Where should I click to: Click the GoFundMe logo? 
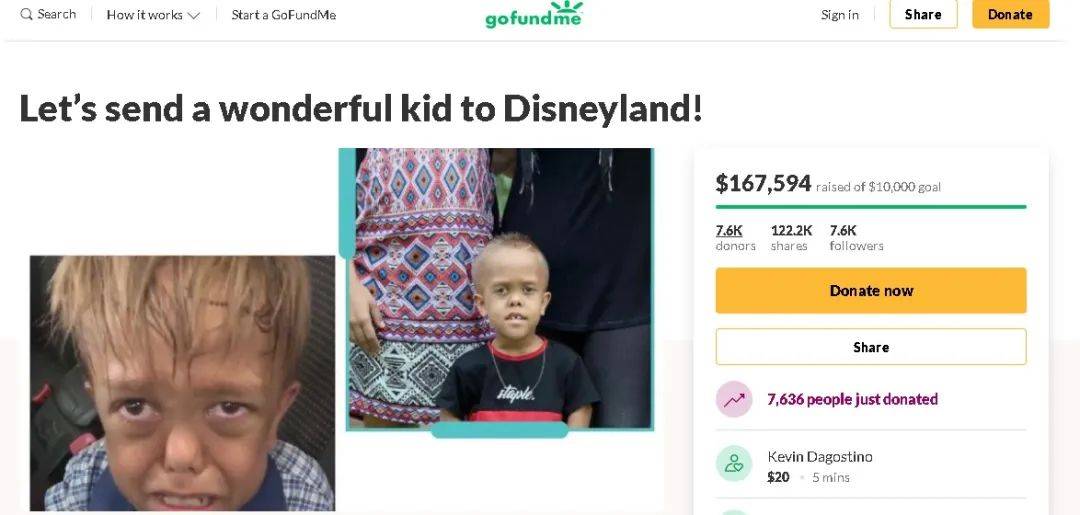pyautogui.click(x=533, y=15)
